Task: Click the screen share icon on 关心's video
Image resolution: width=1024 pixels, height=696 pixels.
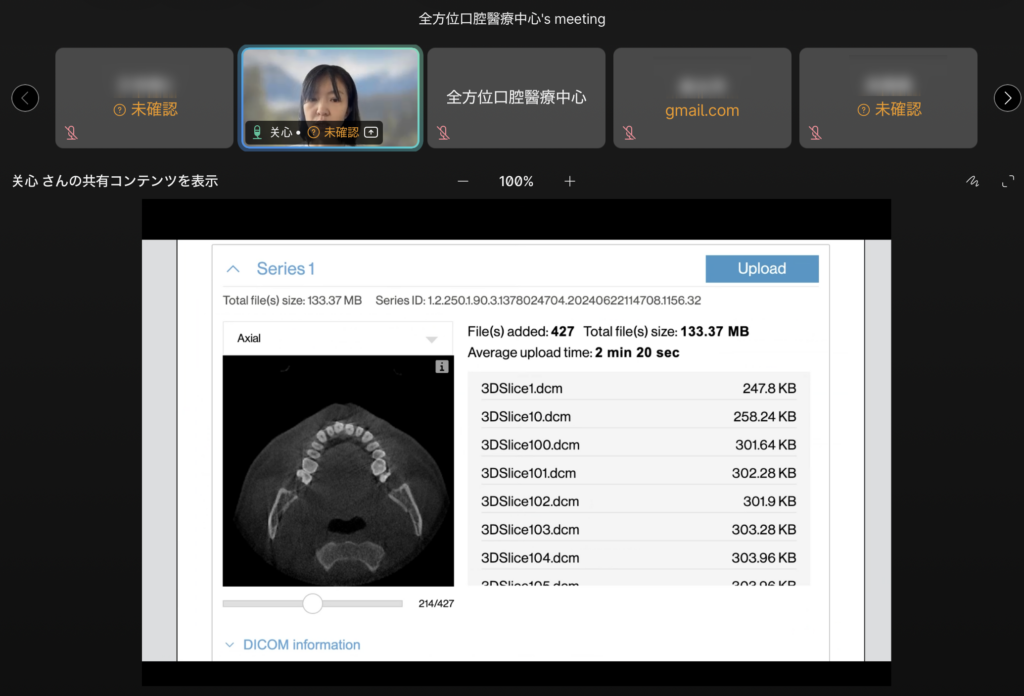Action: 371,132
